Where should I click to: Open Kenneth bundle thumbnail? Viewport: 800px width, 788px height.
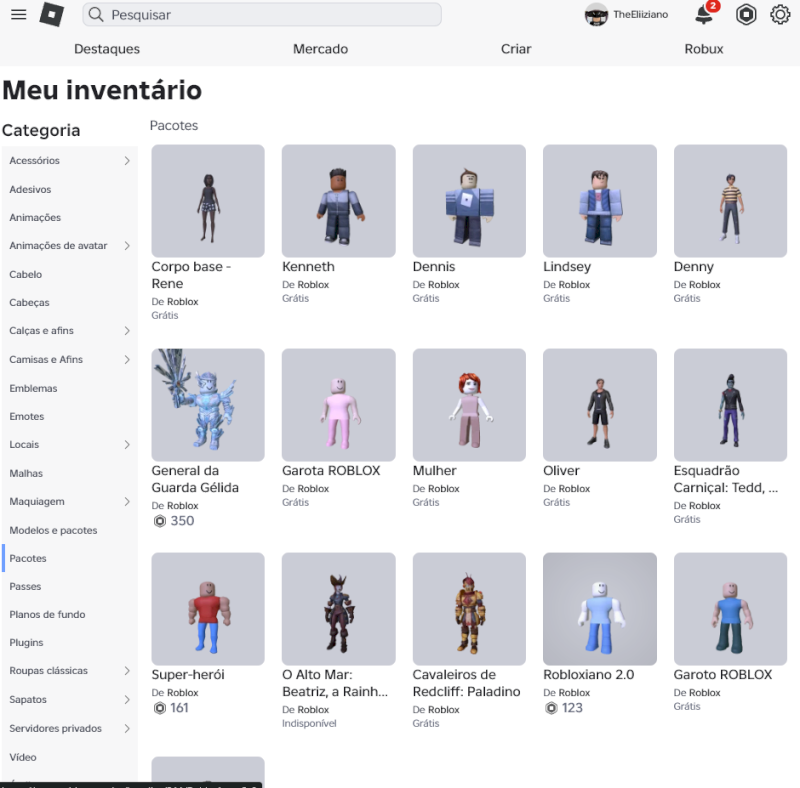338,201
